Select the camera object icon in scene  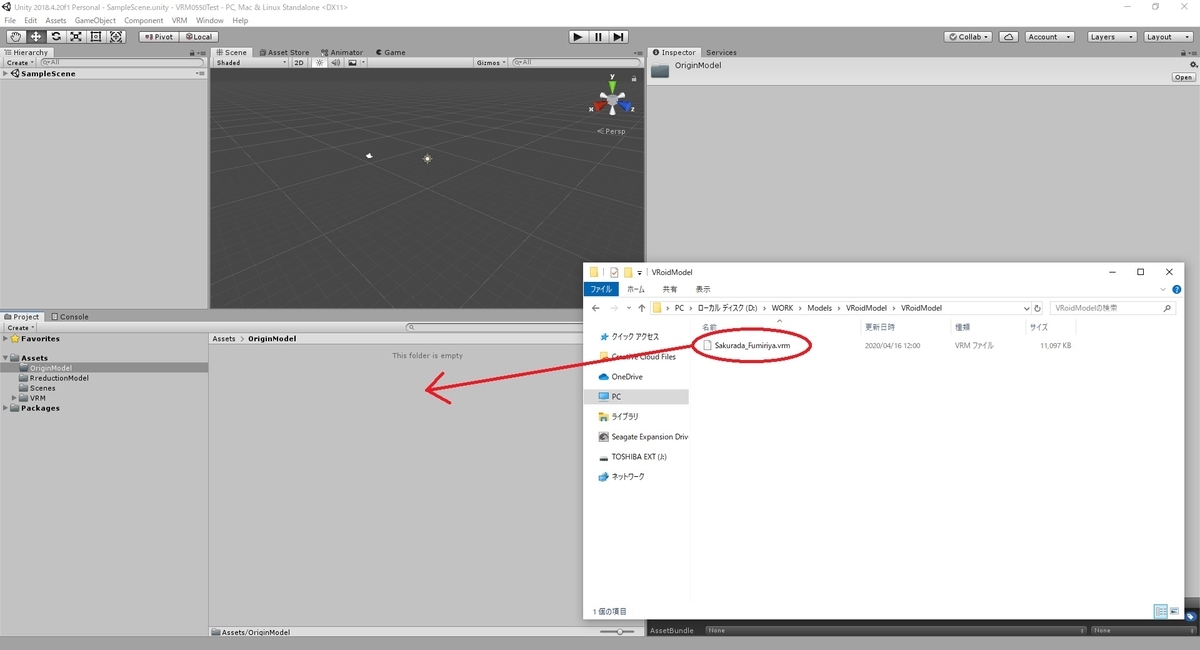[369, 155]
